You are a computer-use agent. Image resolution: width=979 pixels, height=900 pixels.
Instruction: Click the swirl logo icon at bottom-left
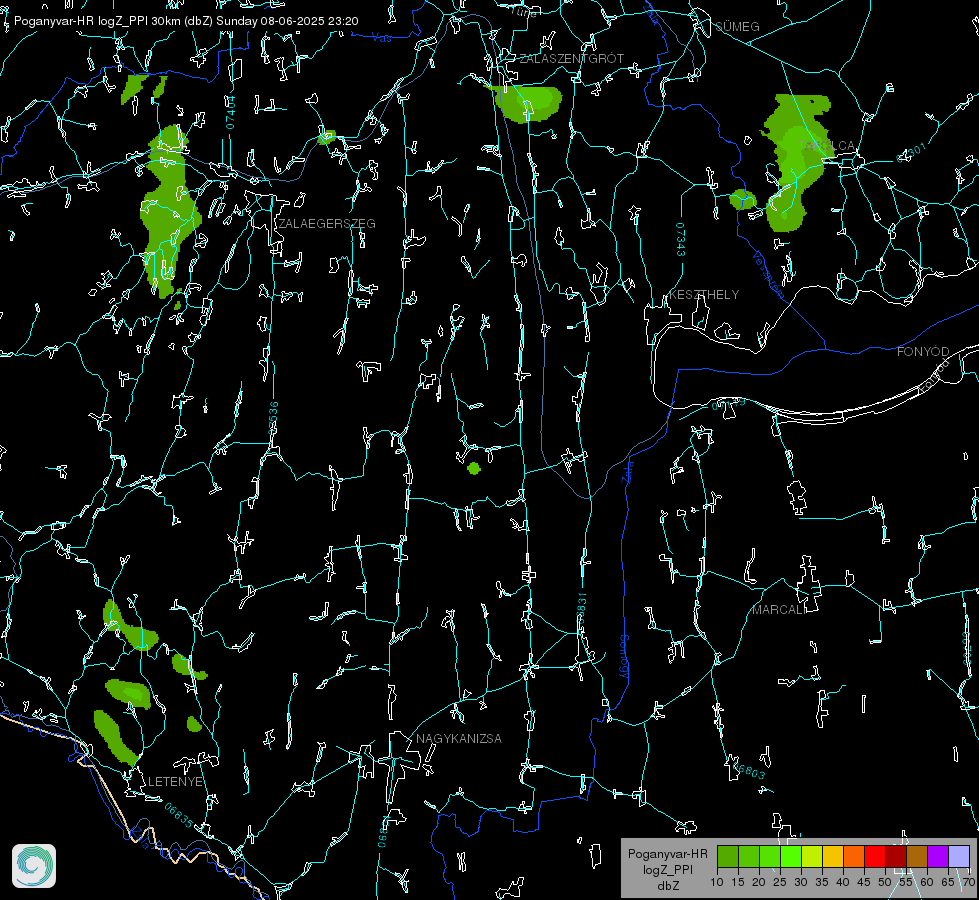[34, 866]
